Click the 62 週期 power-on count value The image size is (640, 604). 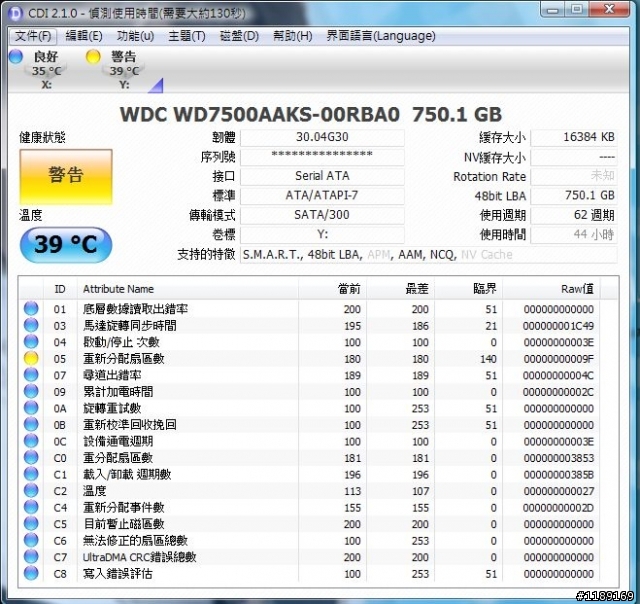point(573,215)
